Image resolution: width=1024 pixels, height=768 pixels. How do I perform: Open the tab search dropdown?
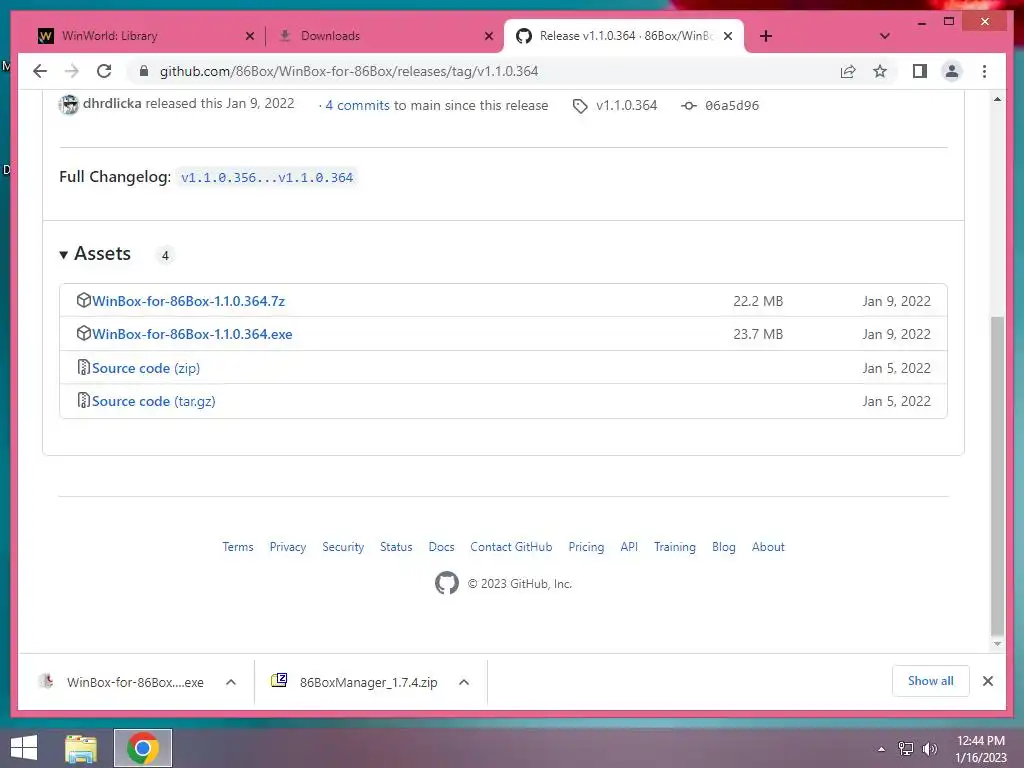pyautogui.click(x=884, y=36)
